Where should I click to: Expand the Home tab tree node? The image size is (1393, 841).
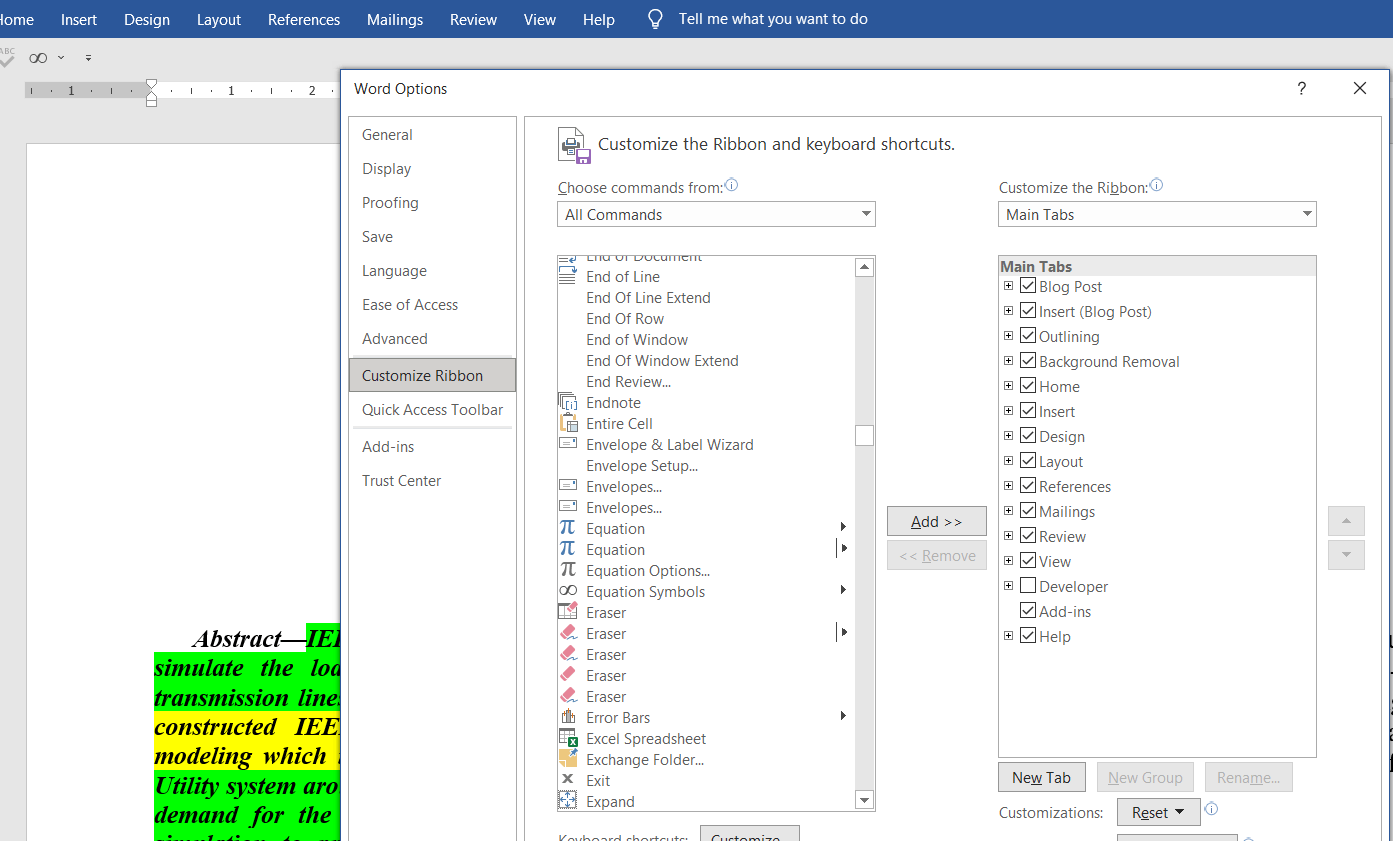(x=1007, y=385)
